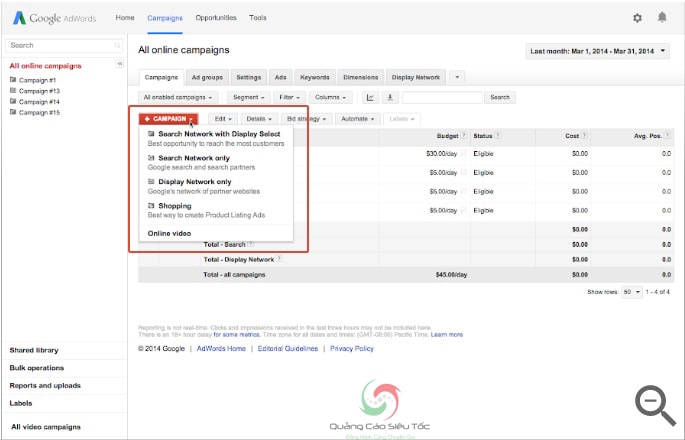Click the zoom out magnifier icon

(x=655, y=405)
